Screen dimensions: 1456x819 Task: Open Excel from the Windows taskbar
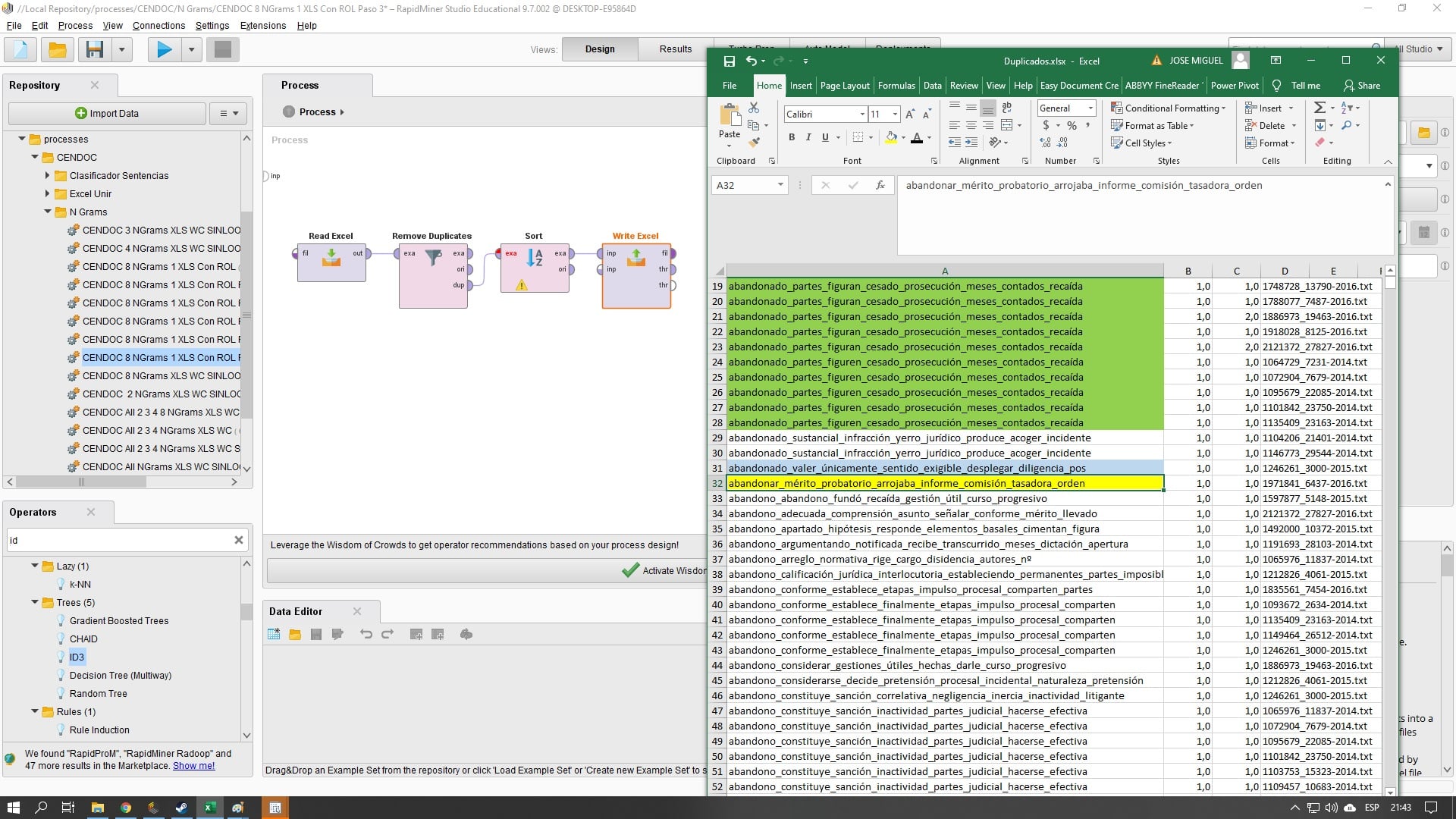[209, 808]
